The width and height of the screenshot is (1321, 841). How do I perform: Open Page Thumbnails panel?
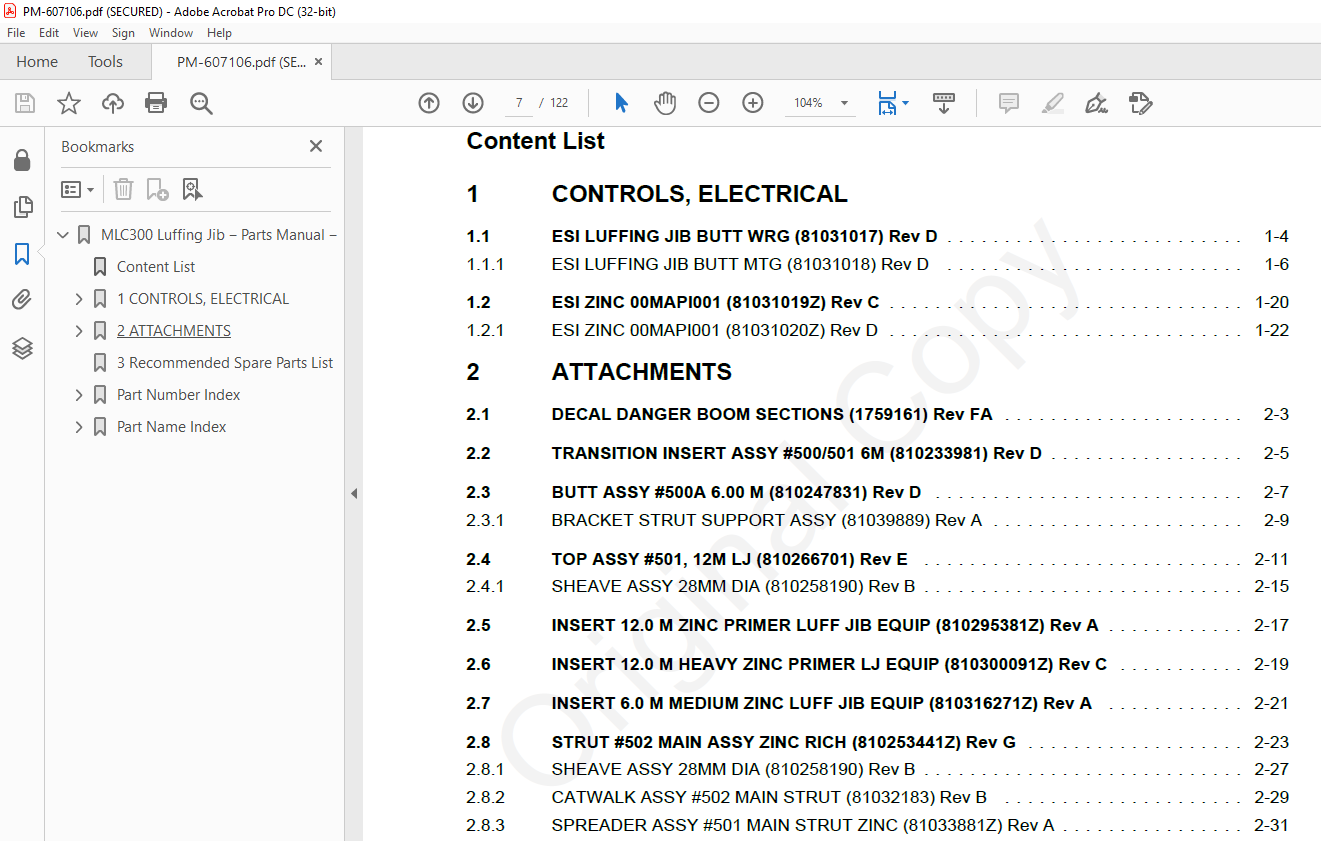coord(22,207)
